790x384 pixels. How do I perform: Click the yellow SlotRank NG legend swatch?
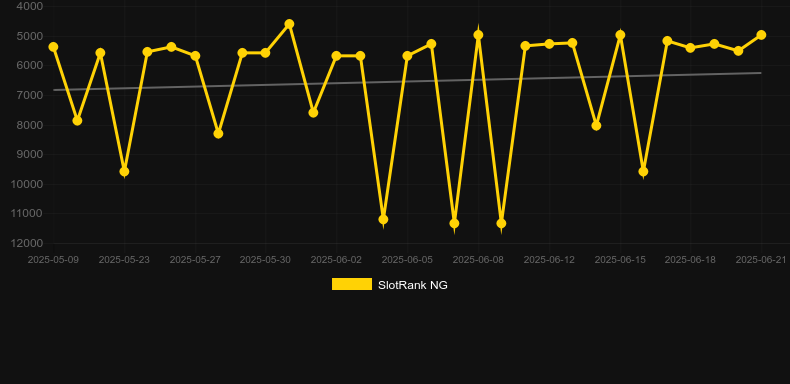coord(352,284)
